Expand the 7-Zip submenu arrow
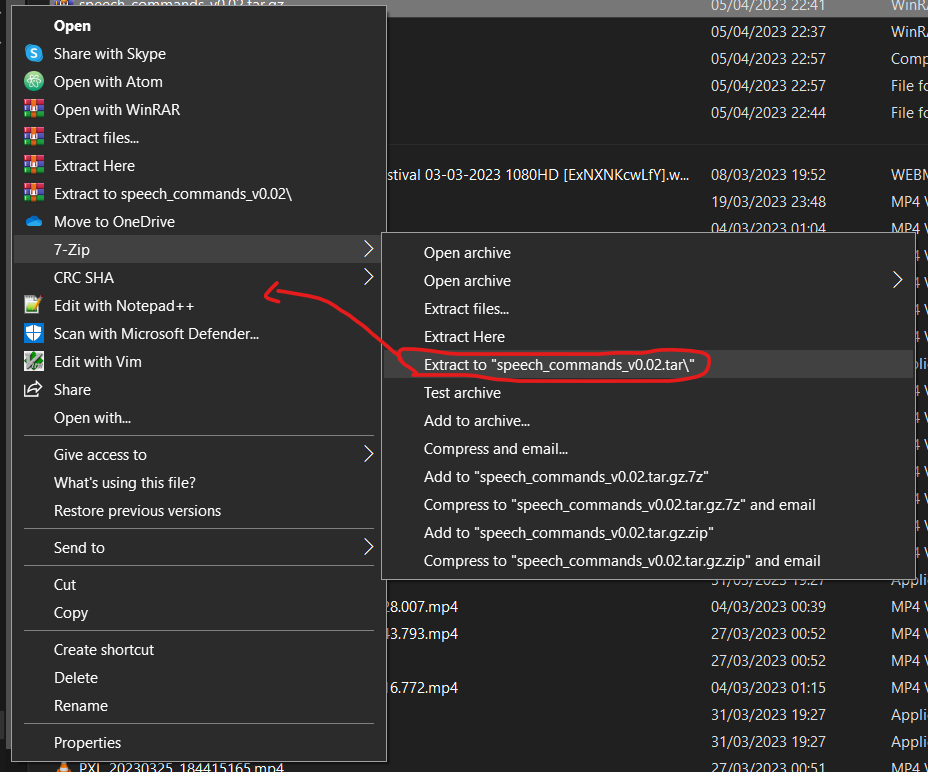Image resolution: width=928 pixels, height=772 pixels. coord(368,249)
